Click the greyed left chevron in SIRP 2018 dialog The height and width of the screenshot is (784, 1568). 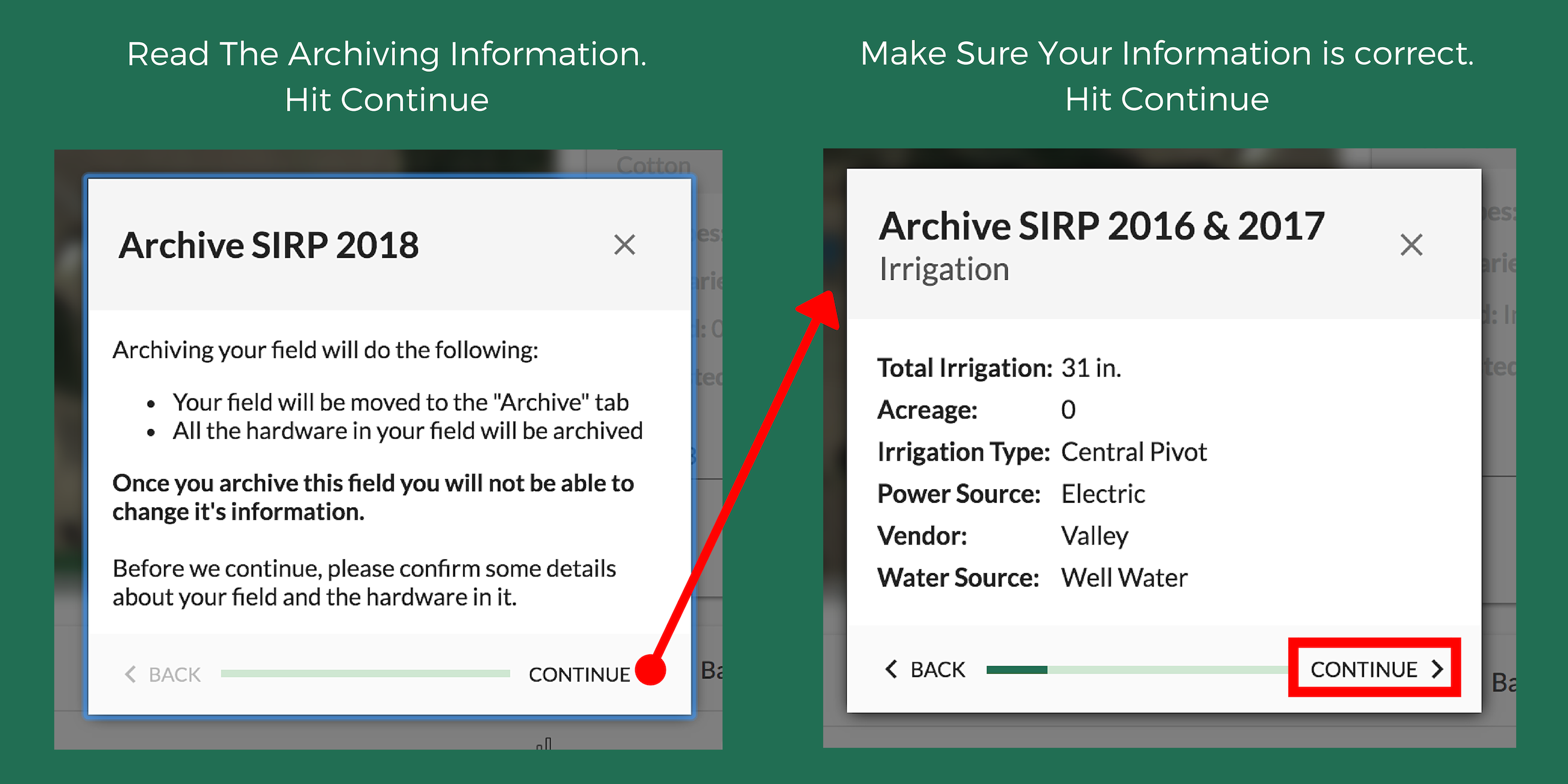coord(130,674)
